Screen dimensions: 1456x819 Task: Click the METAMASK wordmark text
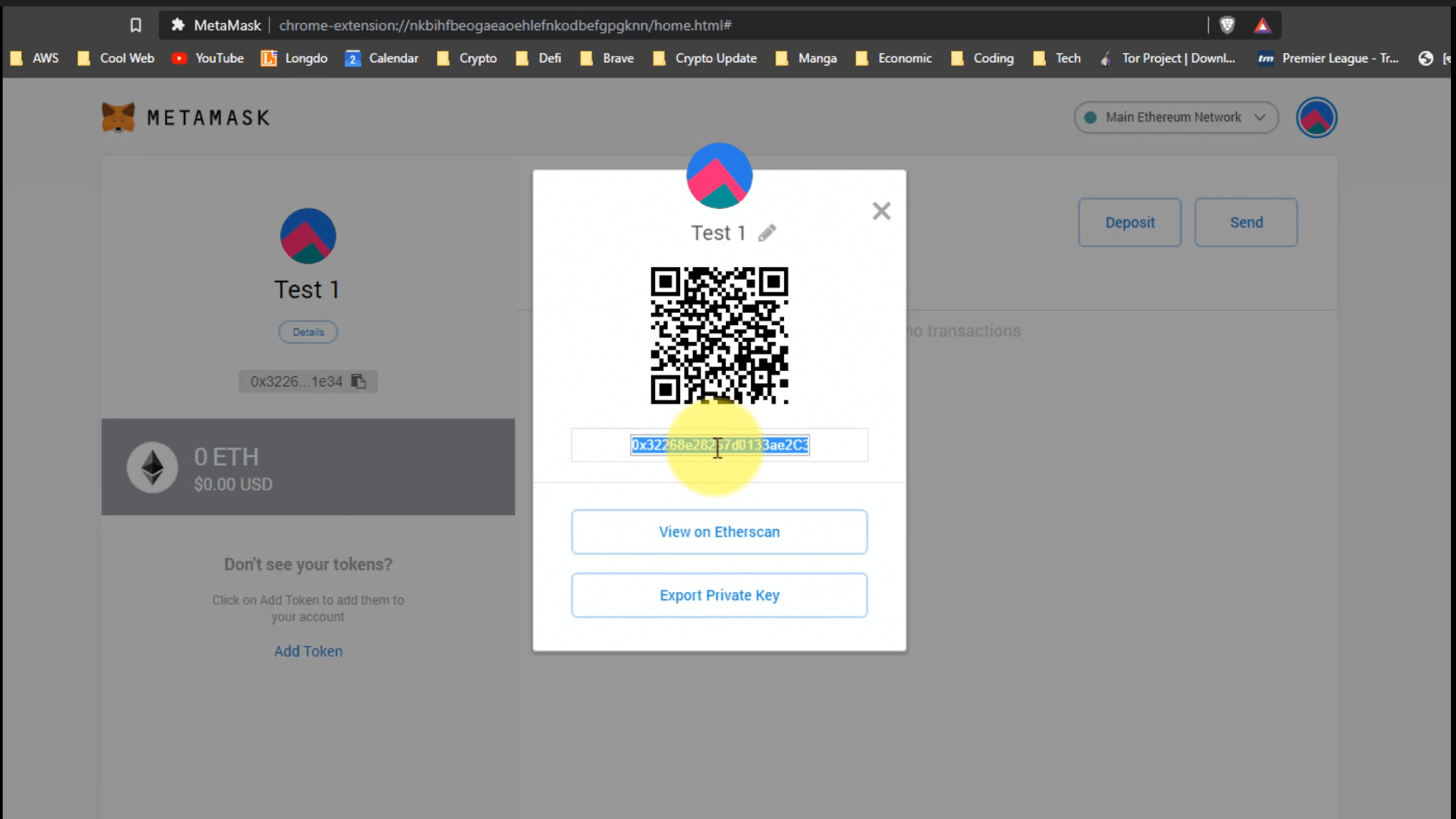click(208, 118)
